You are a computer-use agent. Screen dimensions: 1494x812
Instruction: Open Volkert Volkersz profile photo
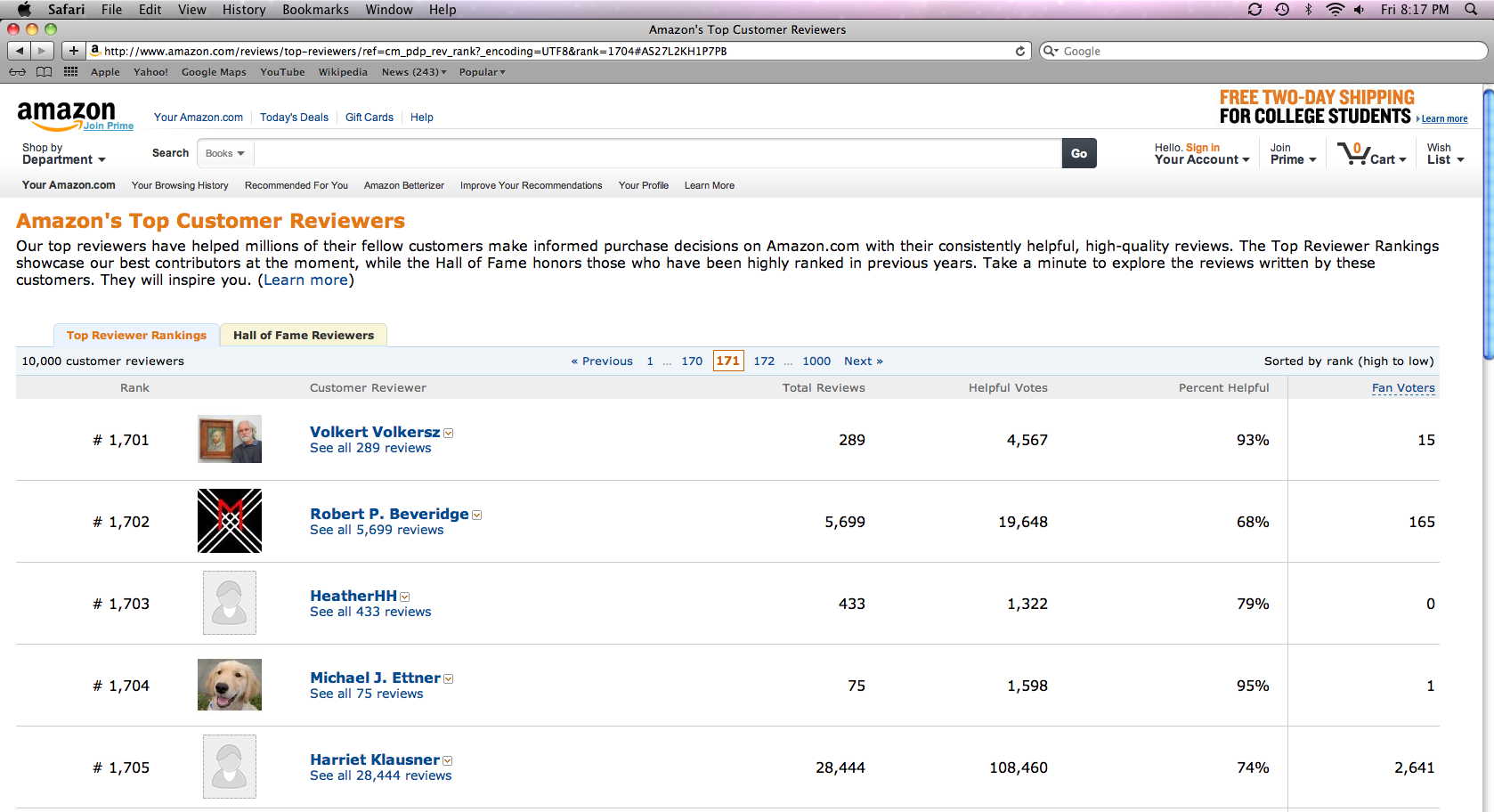point(230,439)
